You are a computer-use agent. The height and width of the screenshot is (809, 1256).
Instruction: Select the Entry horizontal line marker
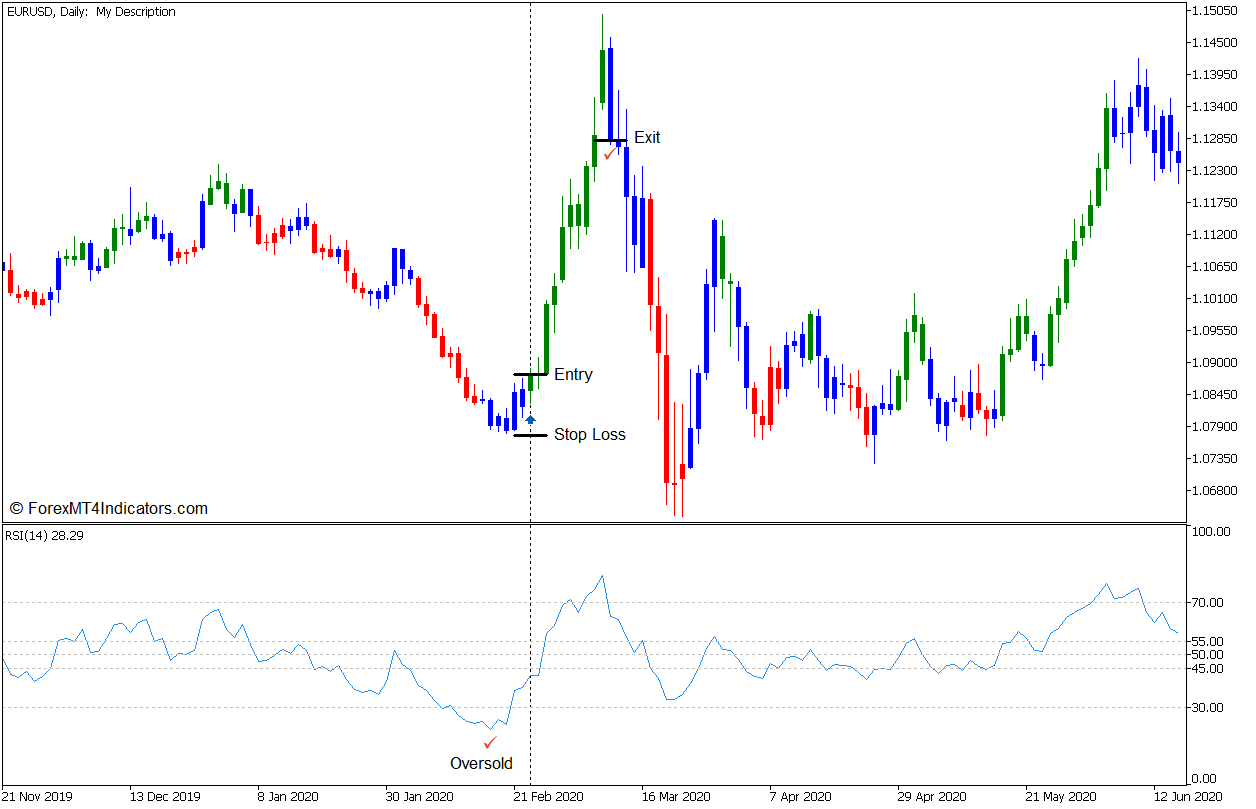click(530, 374)
